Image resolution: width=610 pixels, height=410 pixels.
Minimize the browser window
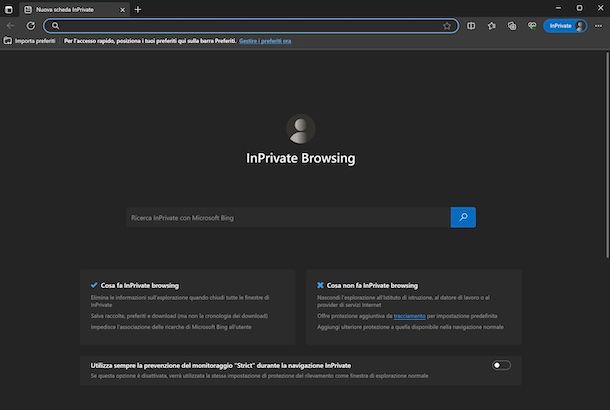559,8
